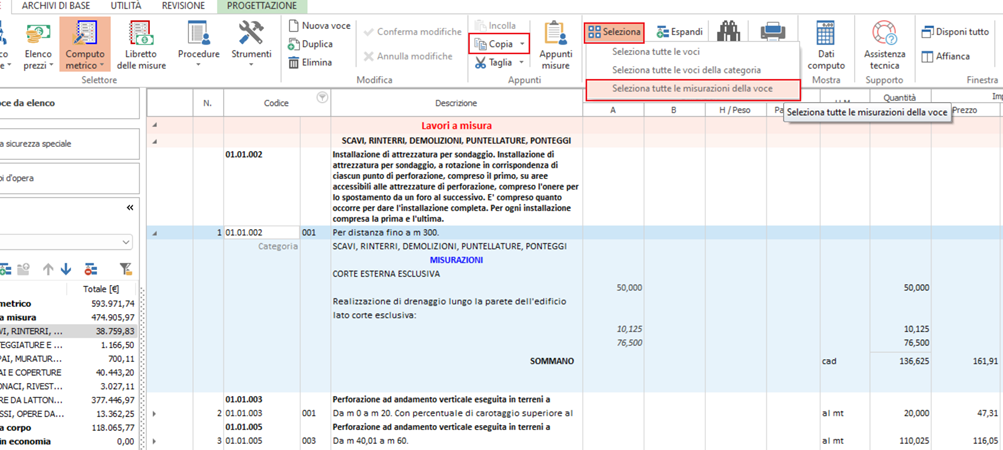Create a Nuova voce

click(x=319, y=26)
